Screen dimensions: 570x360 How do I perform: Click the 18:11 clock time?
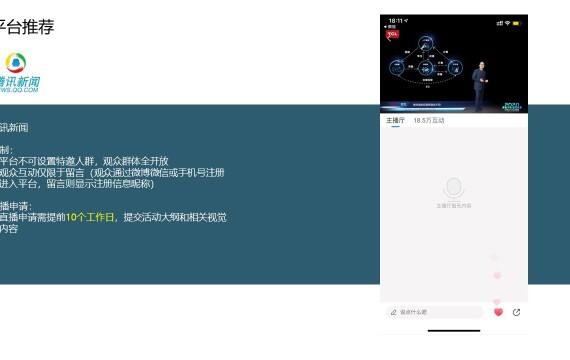(396, 21)
